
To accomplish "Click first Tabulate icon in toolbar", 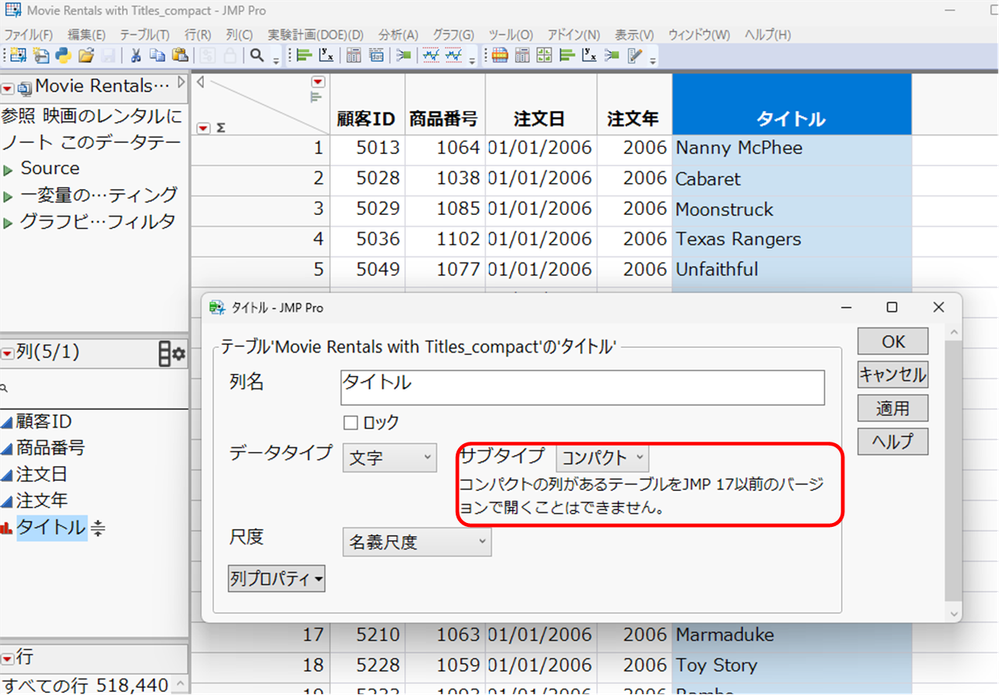I will pos(354,55).
